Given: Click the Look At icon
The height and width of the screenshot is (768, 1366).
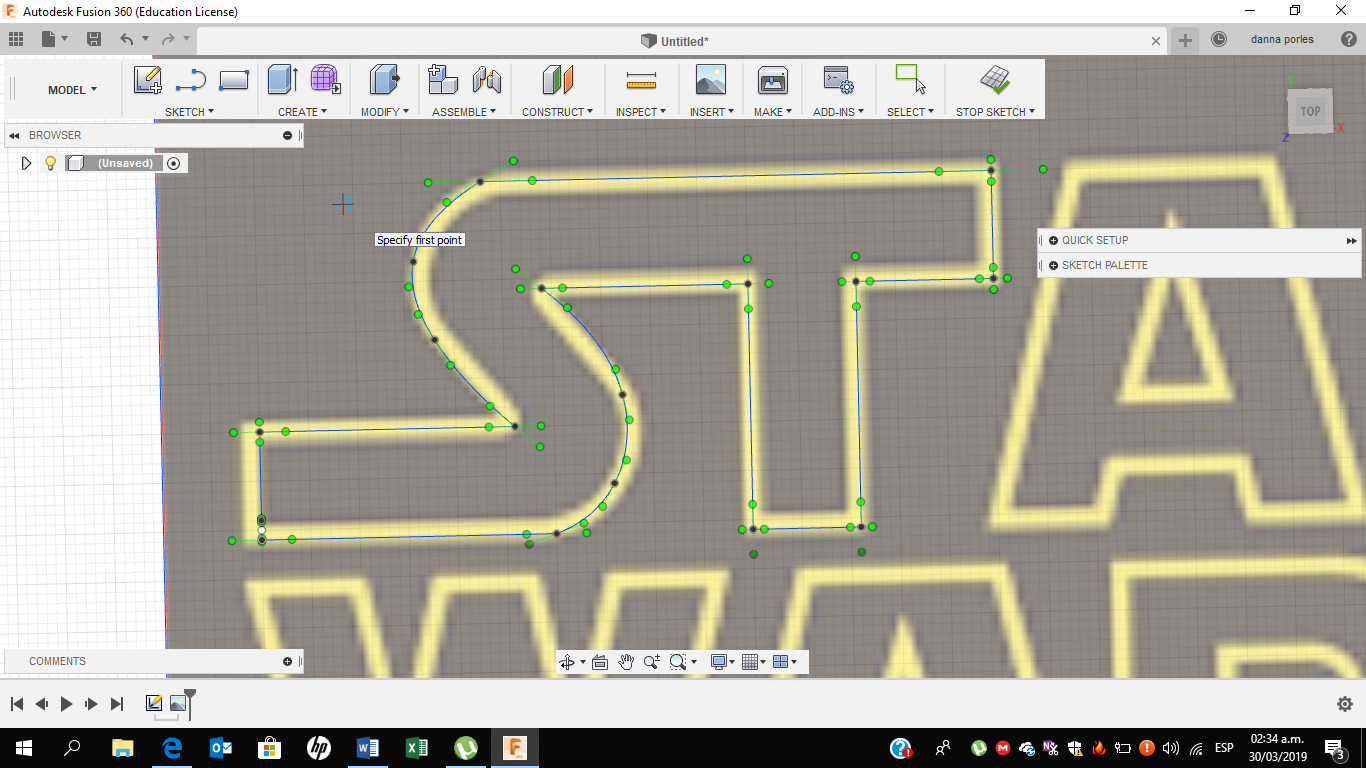Looking at the screenshot, I should 600,661.
